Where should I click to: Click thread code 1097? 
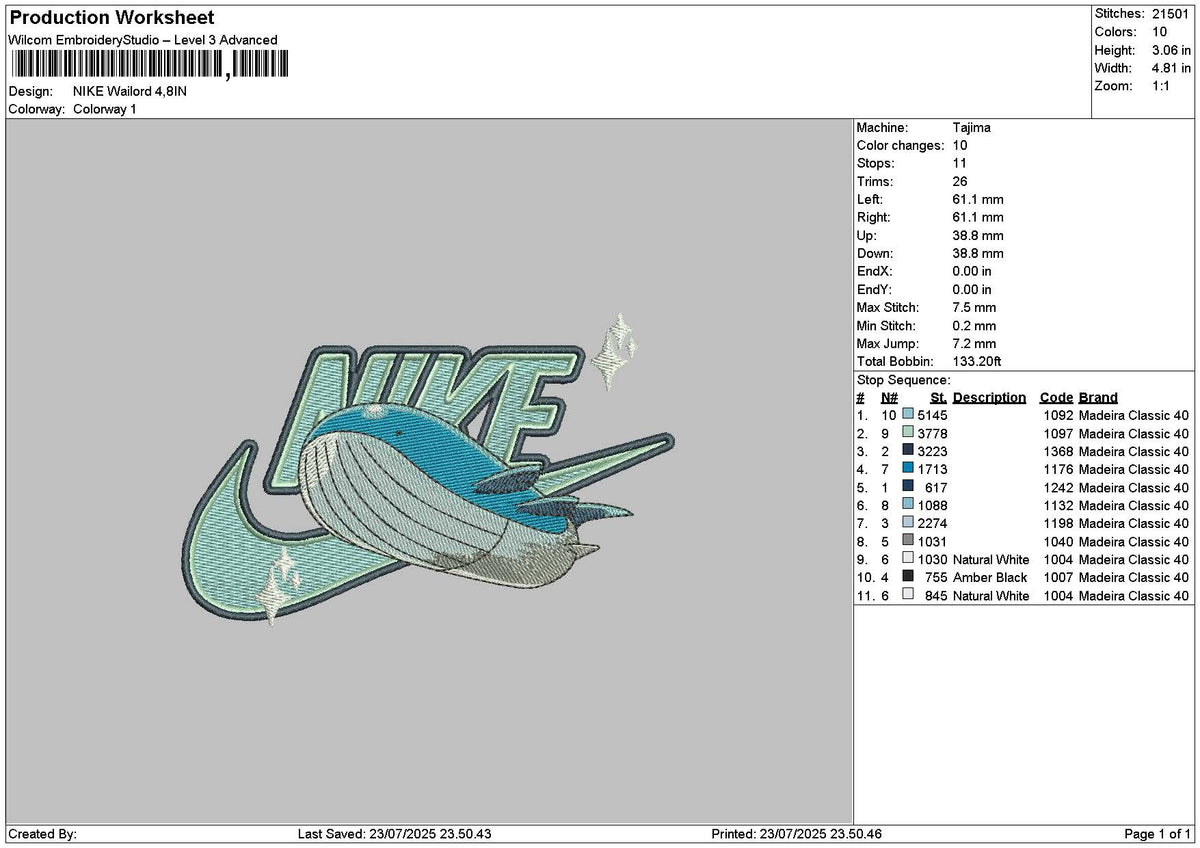point(1059,432)
